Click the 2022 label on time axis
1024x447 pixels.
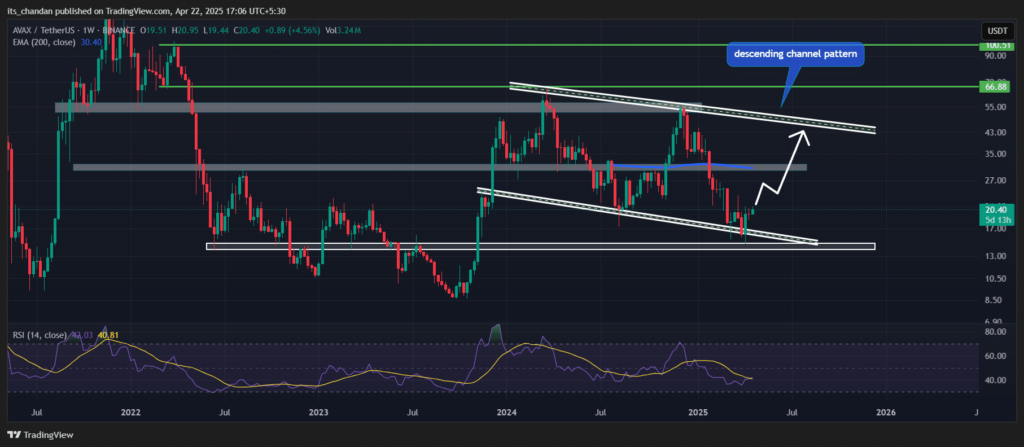pyautogui.click(x=130, y=411)
